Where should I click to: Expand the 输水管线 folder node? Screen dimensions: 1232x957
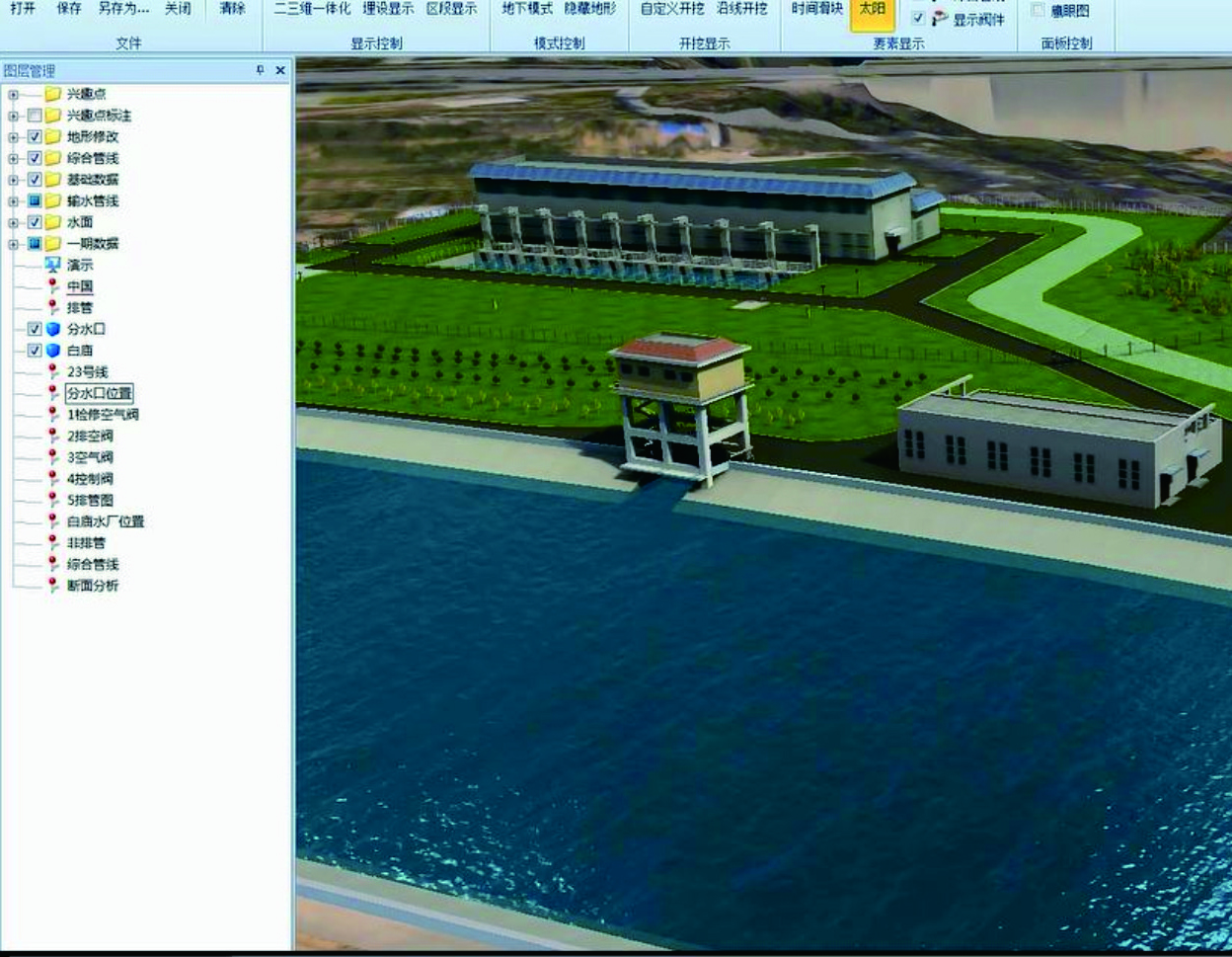click(13, 200)
